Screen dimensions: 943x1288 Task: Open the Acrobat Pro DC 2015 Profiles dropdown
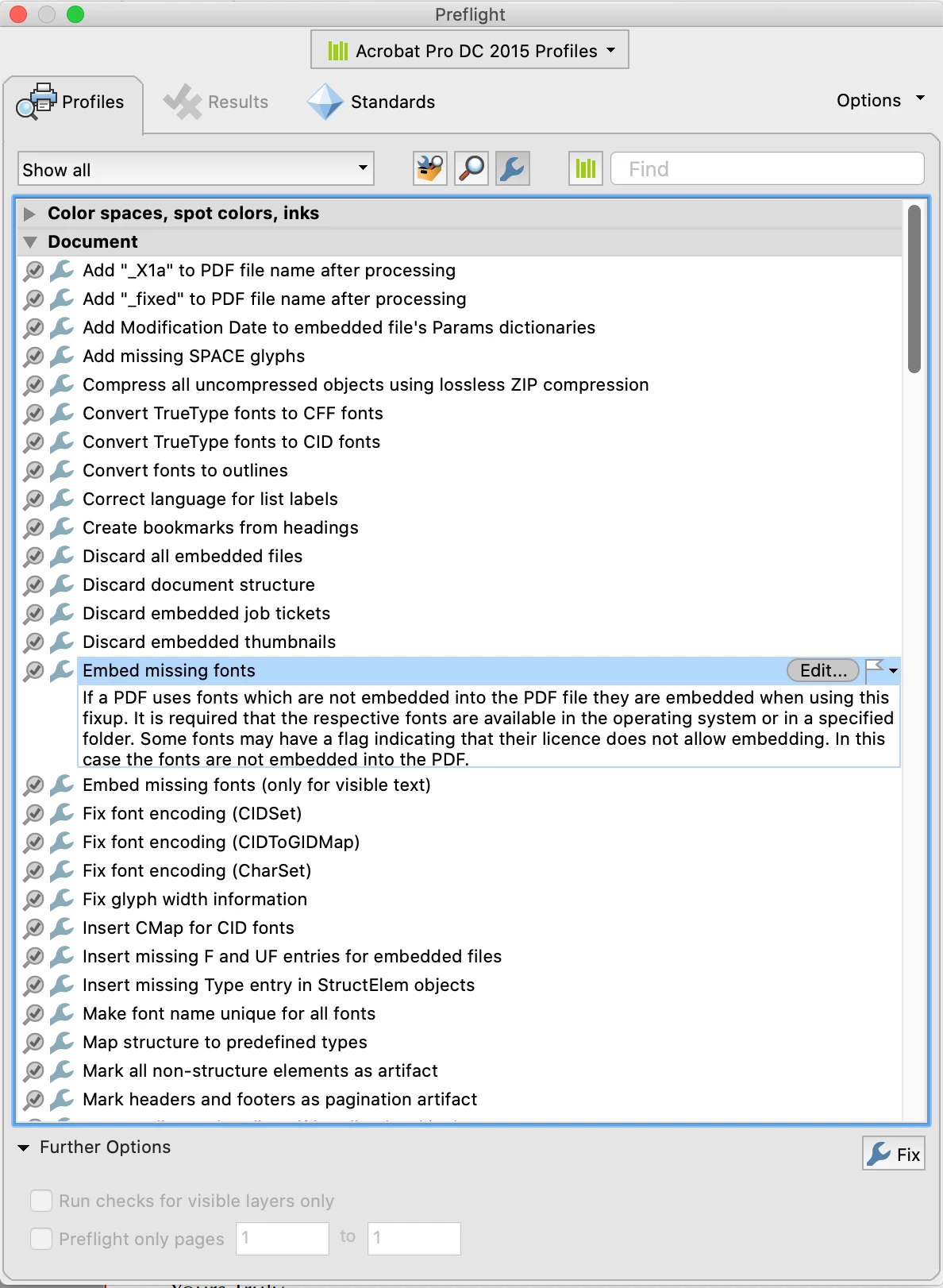point(470,50)
